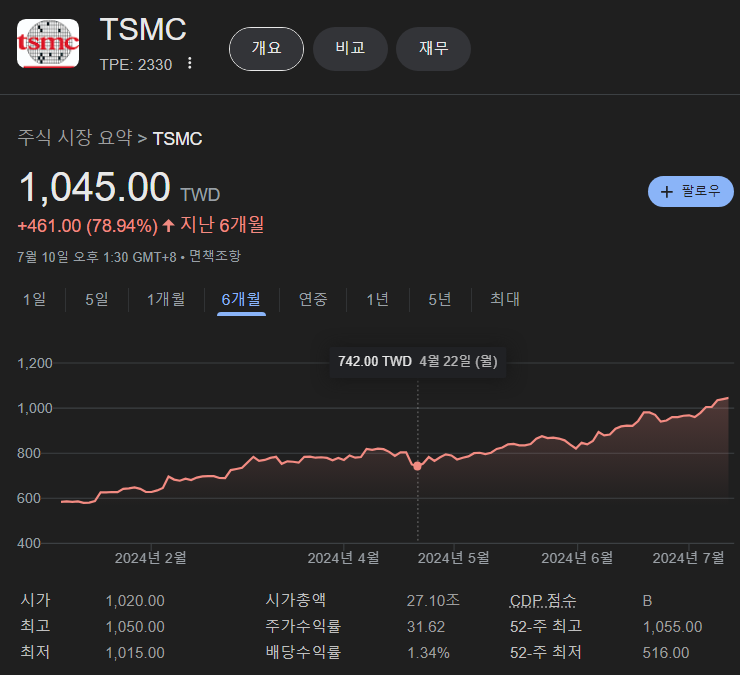
Task: Click the 1,045.00 current price value
Action: click(94, 187)
